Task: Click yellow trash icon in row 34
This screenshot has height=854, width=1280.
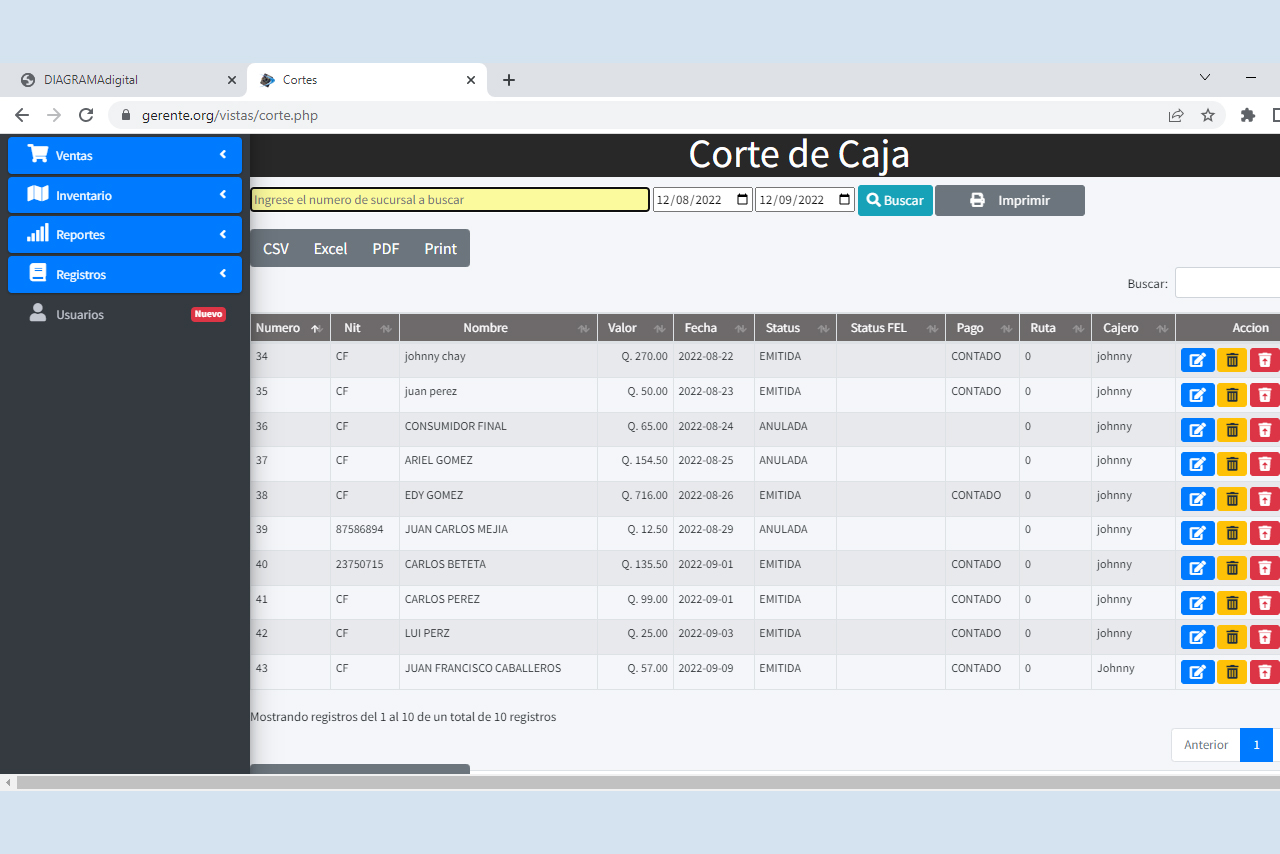Action: (x=1232, y=360)
